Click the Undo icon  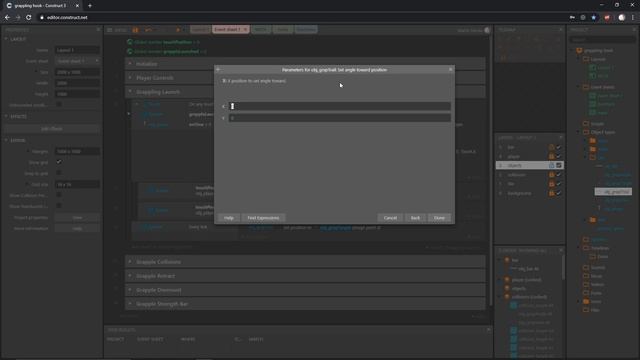pos(148,30)
